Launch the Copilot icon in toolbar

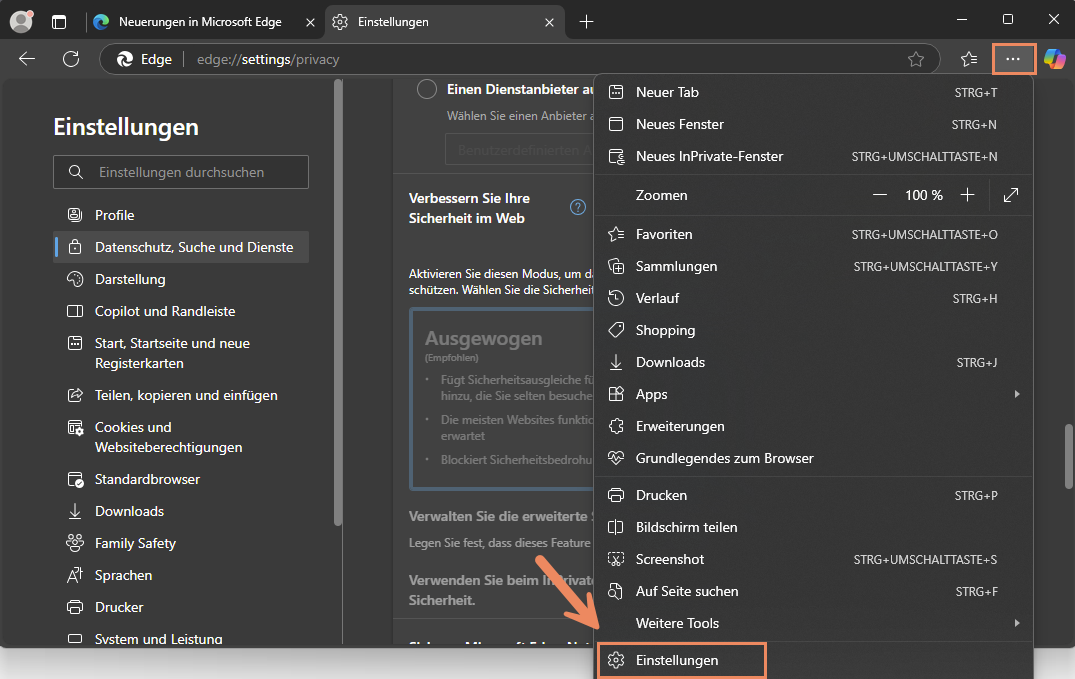point(1054,60)
